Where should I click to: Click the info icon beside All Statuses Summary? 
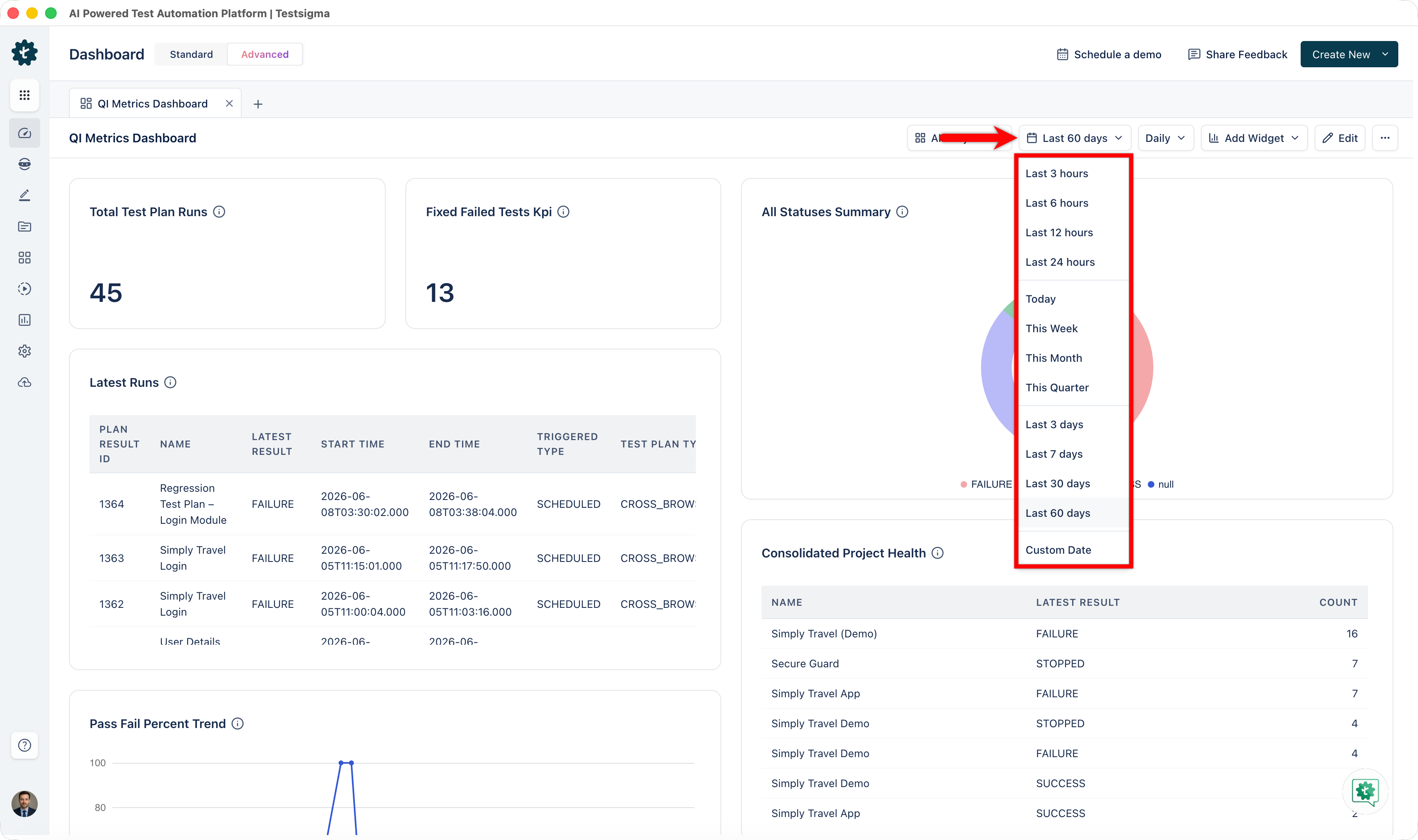[902, 212]
